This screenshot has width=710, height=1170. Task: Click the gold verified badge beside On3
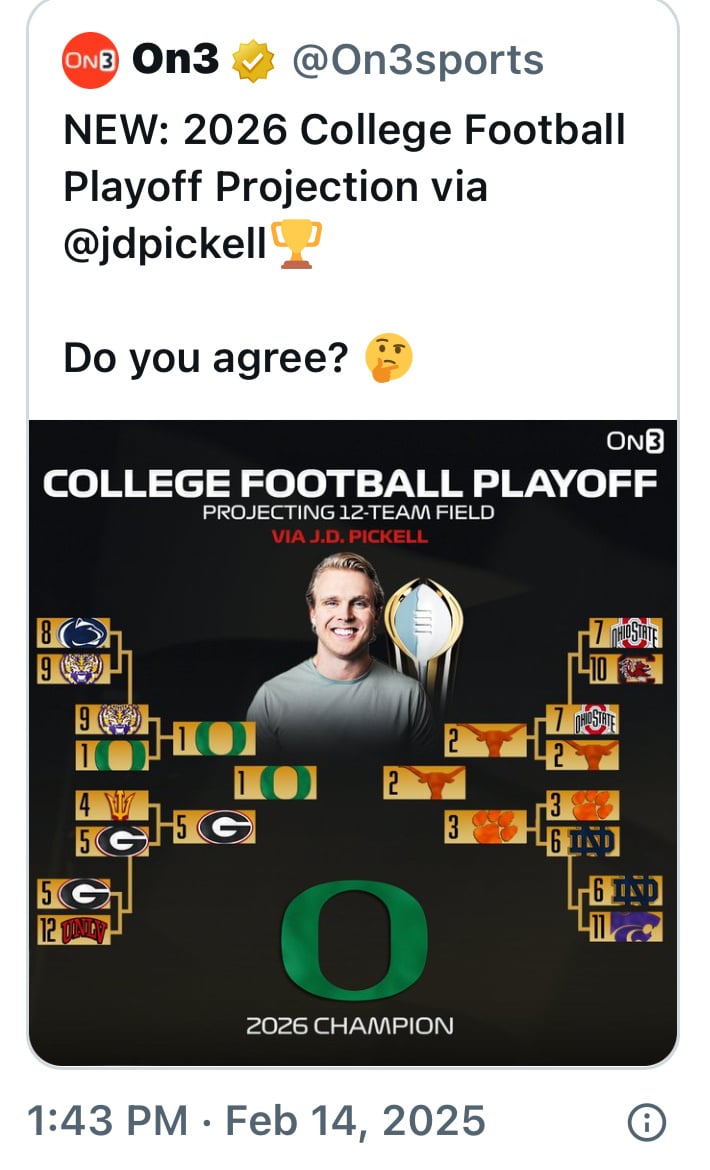coord(253,62)
